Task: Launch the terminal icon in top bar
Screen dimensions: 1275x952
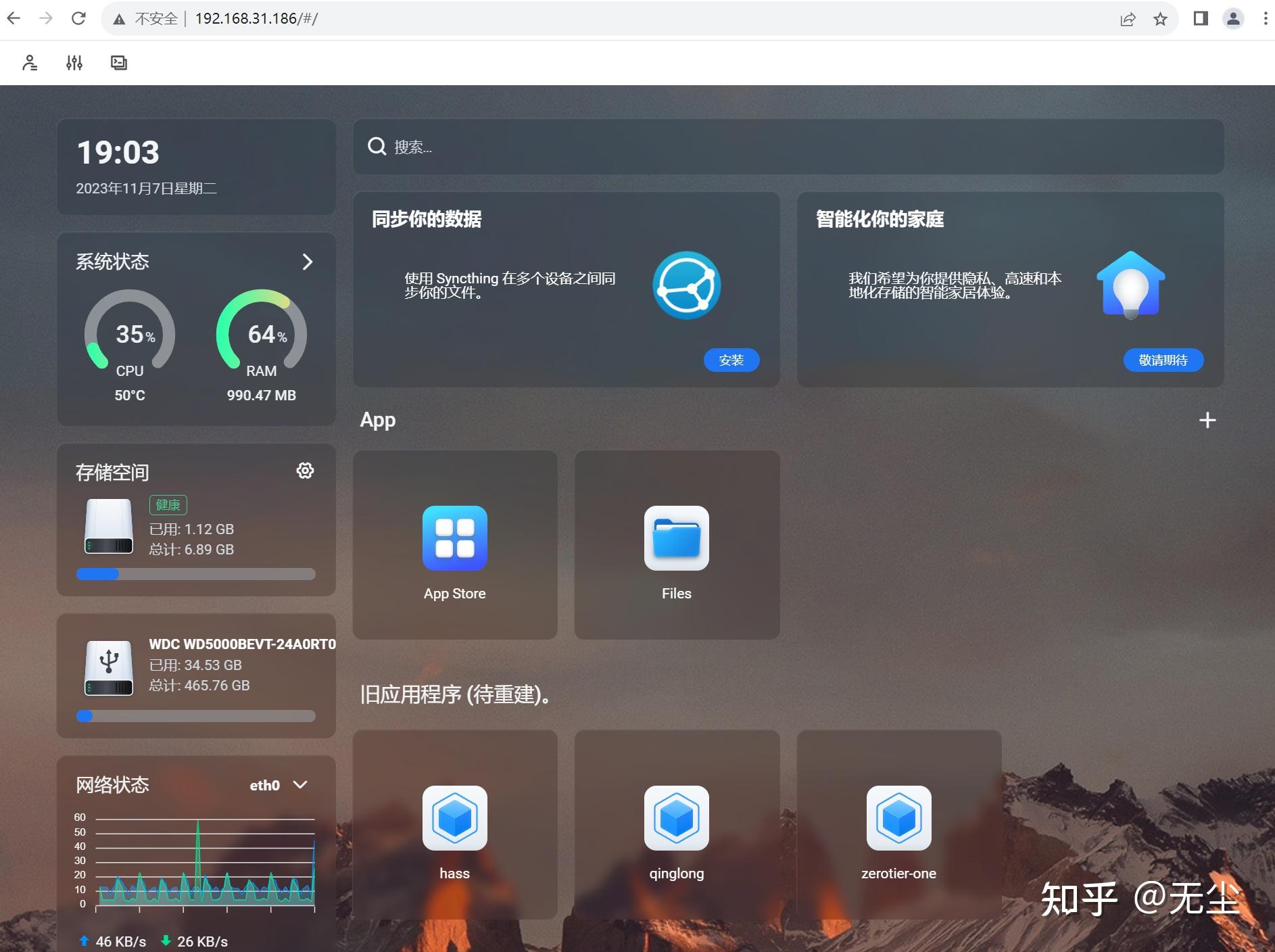Action: point(118,62)
